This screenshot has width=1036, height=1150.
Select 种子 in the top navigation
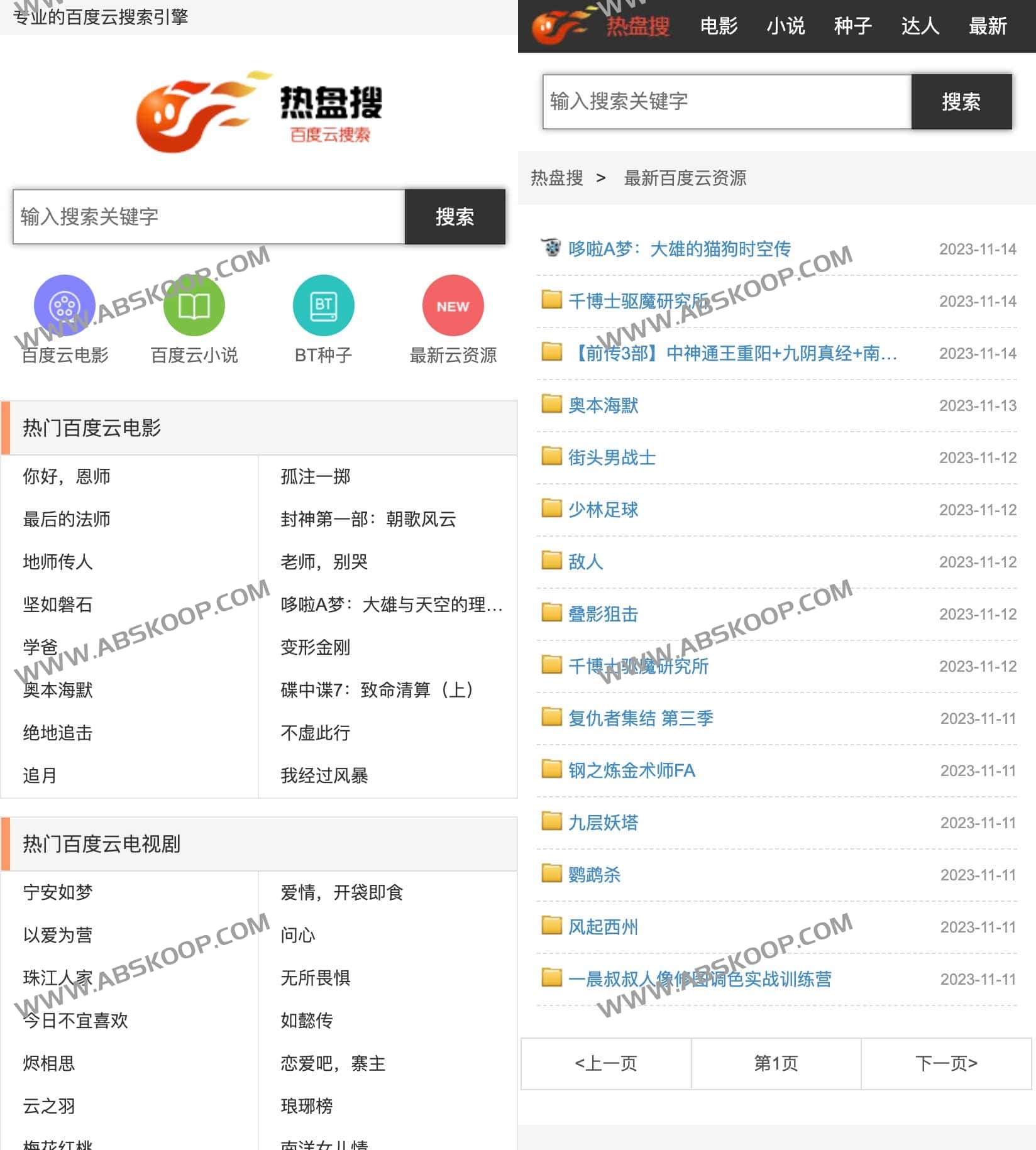(x=852, y=26)
